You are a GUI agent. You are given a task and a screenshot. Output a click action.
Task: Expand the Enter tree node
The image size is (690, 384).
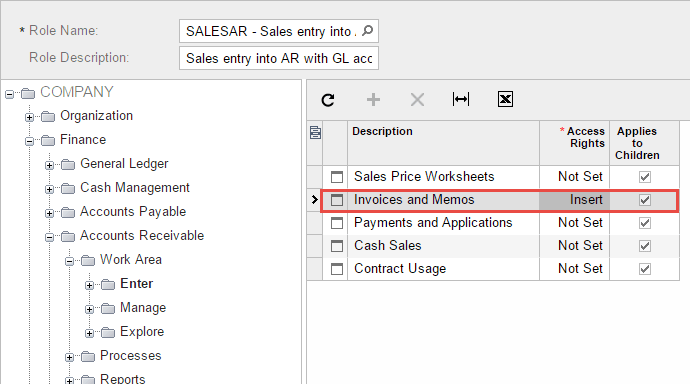89,285
